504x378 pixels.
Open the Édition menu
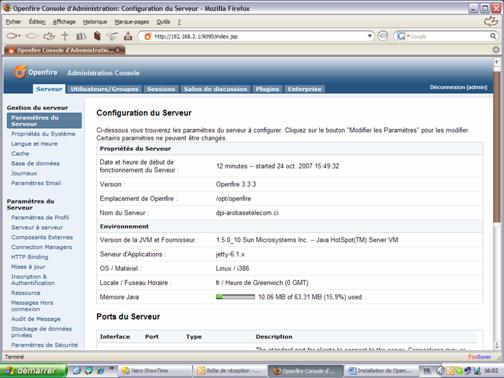pos(37,22)
